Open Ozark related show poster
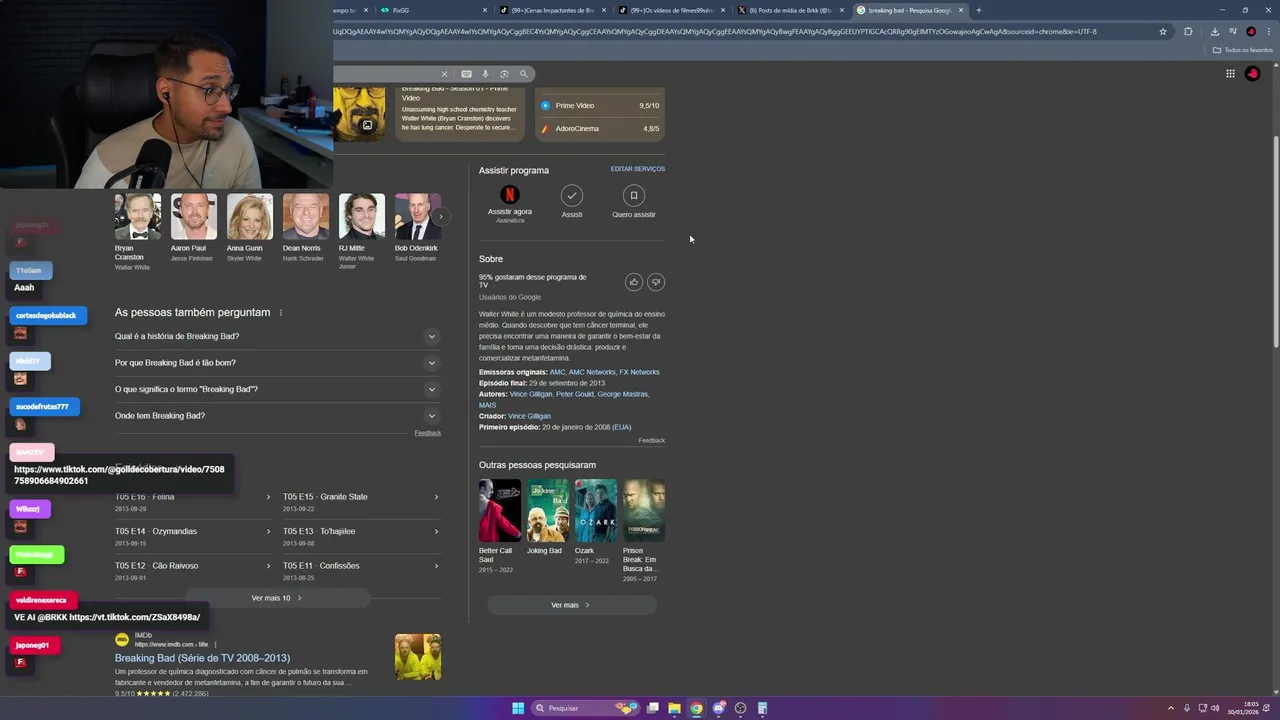Image resolution: width=1280 pixels, height=720 pixels. (x=595, y=511)
